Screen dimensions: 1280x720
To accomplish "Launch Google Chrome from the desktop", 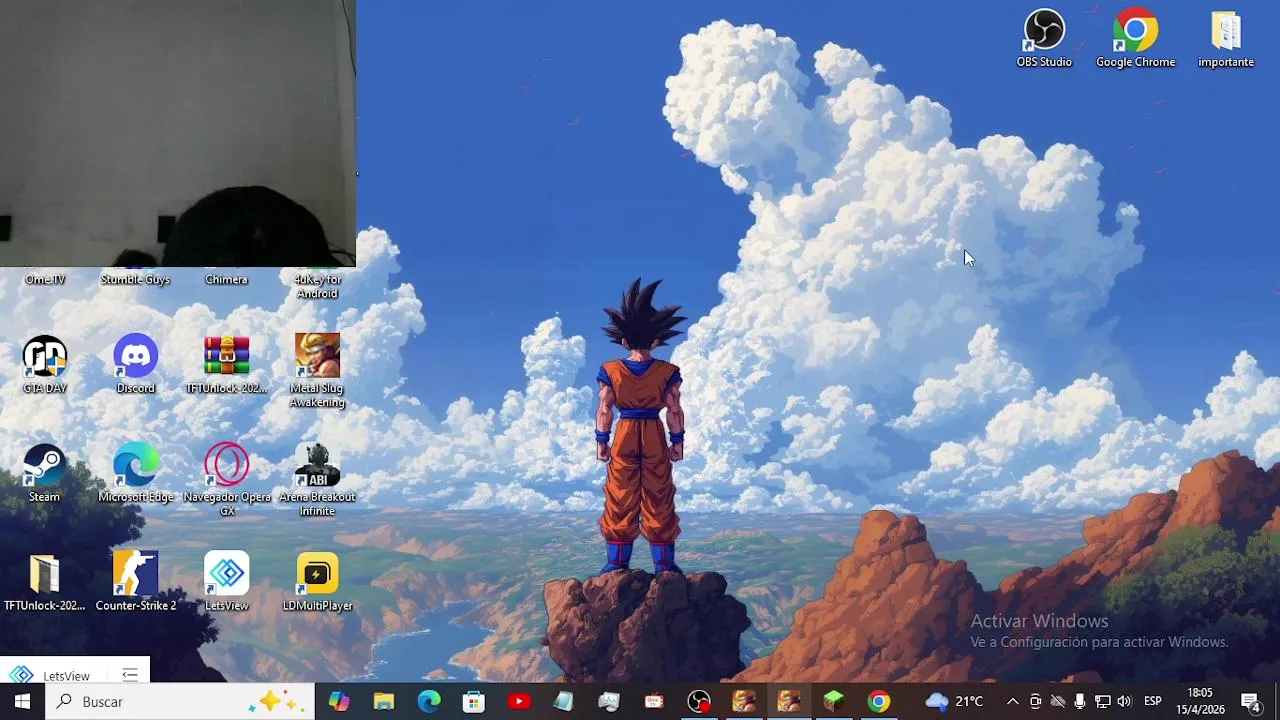I will point(1135,39).
